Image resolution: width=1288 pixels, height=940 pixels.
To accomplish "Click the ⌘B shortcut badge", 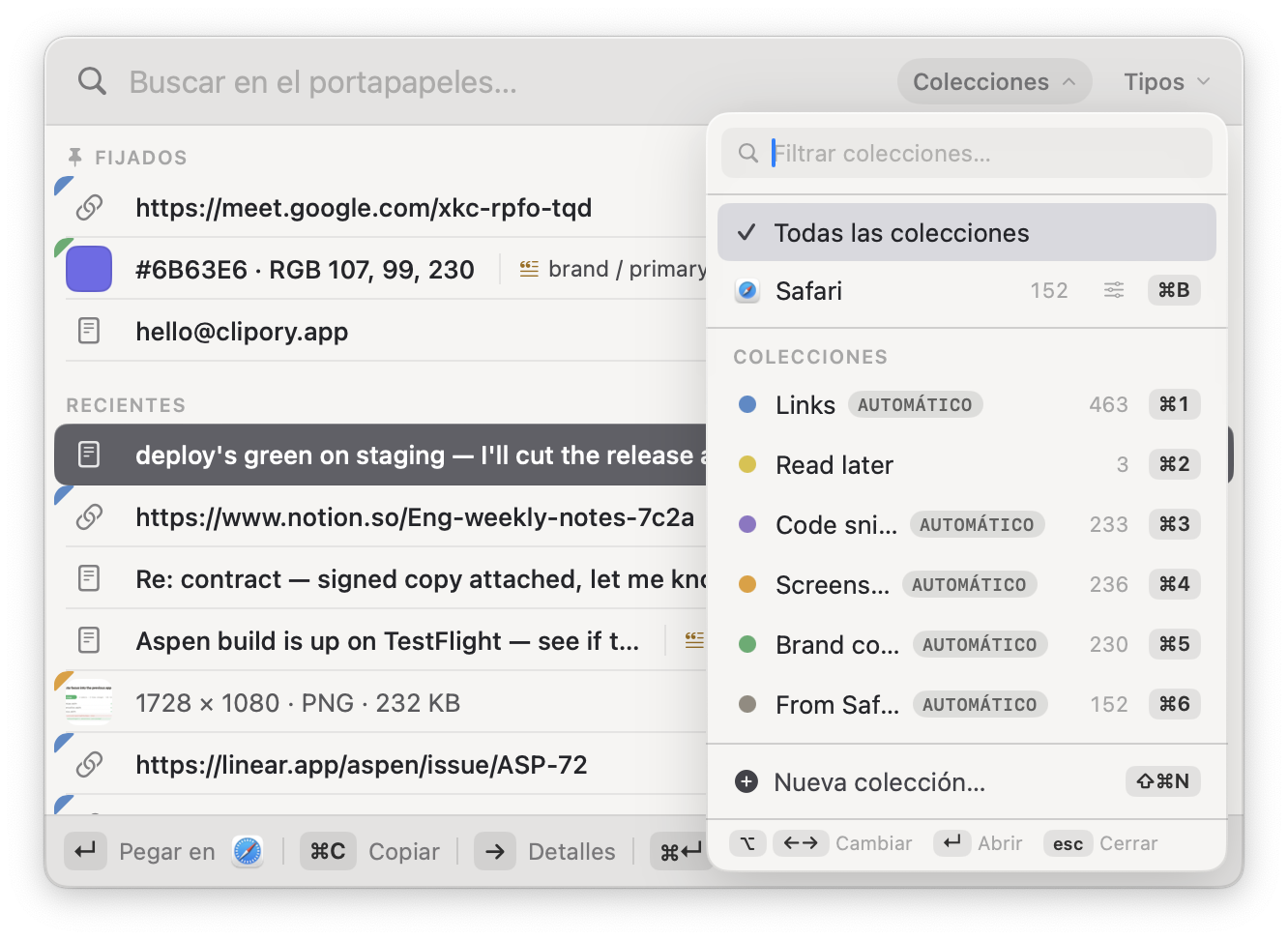I will pos(1174,290).
